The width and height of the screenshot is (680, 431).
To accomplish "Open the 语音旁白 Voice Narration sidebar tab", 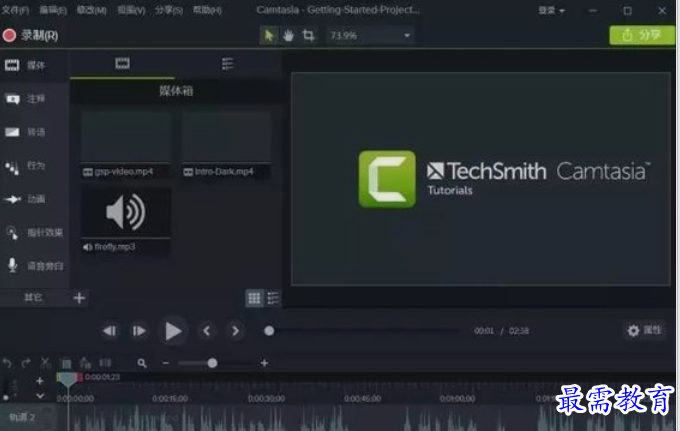I will [35, 266].
